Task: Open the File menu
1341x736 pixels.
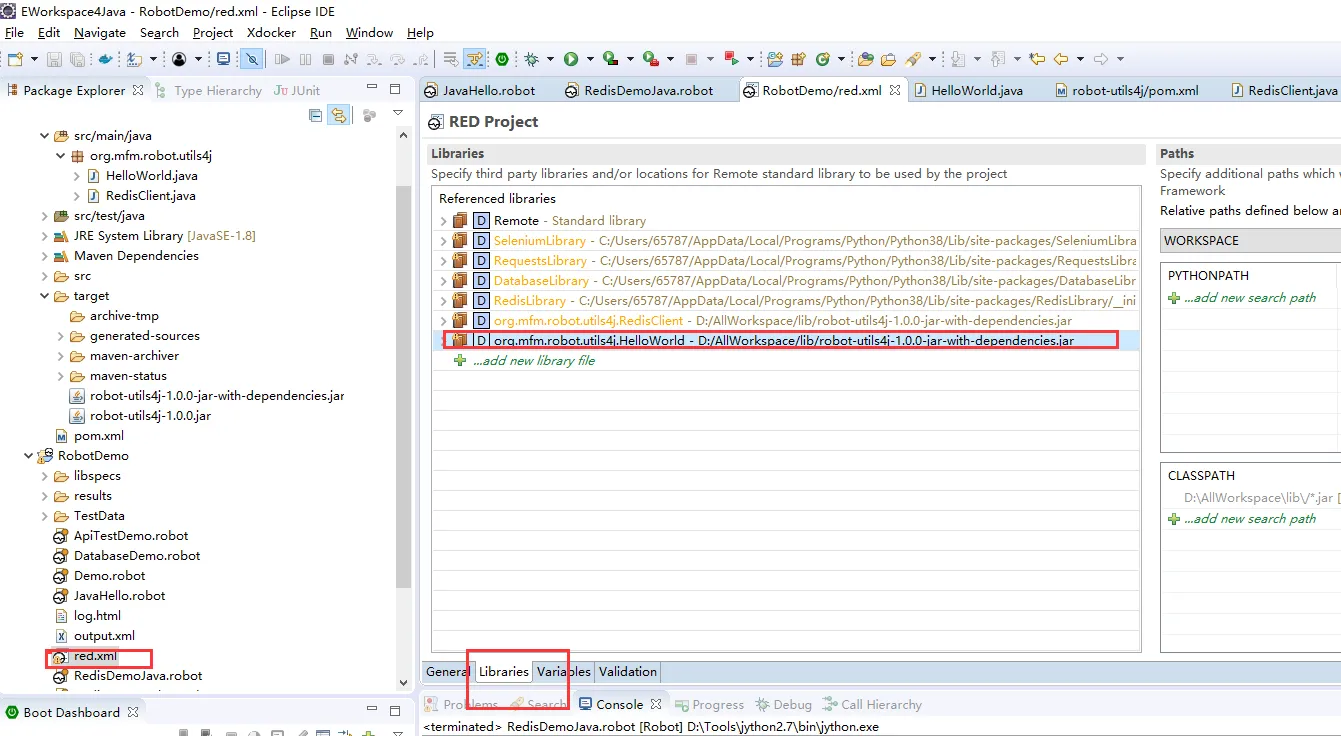Action: pos(14,32)
